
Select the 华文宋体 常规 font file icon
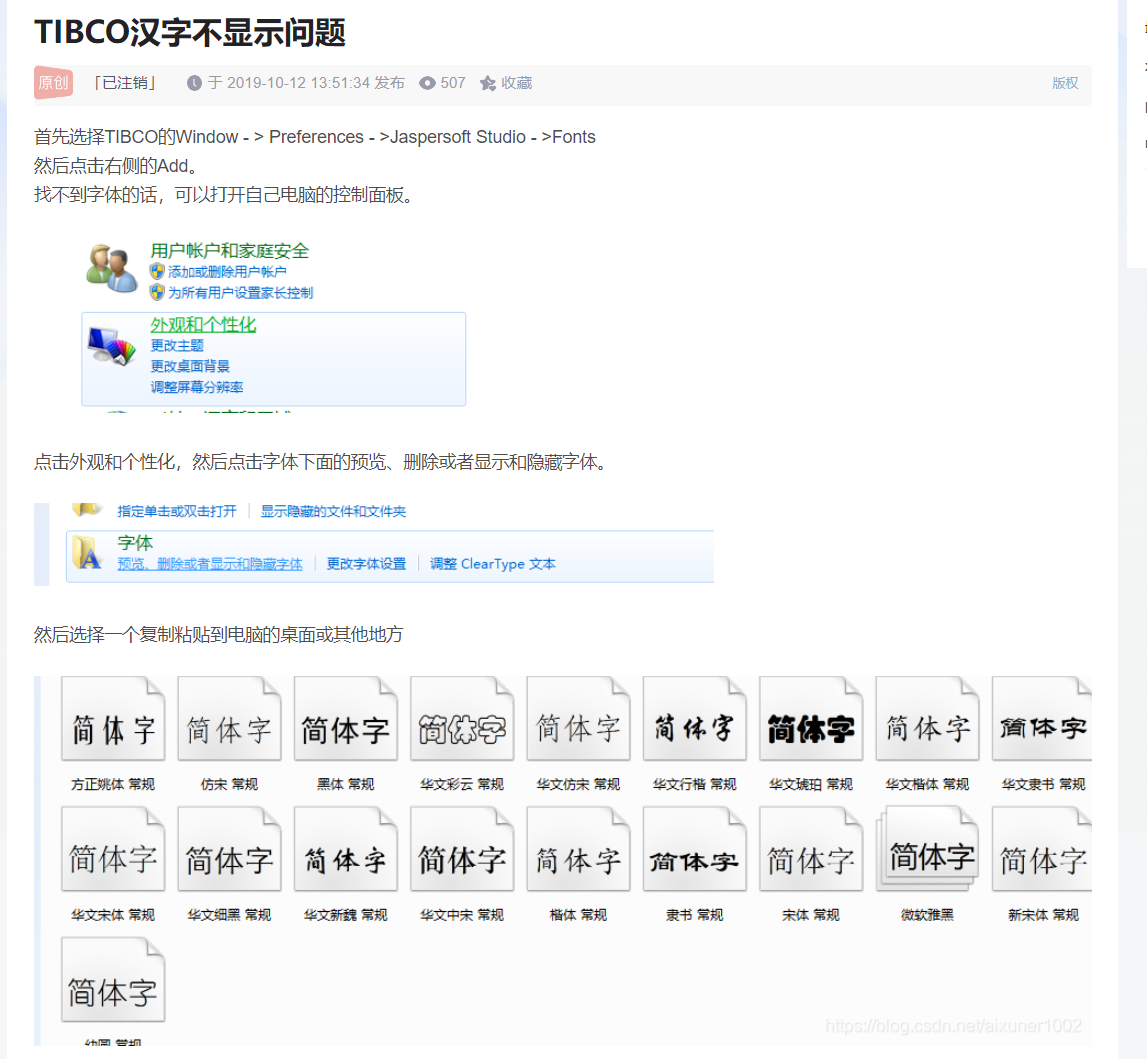113,849
